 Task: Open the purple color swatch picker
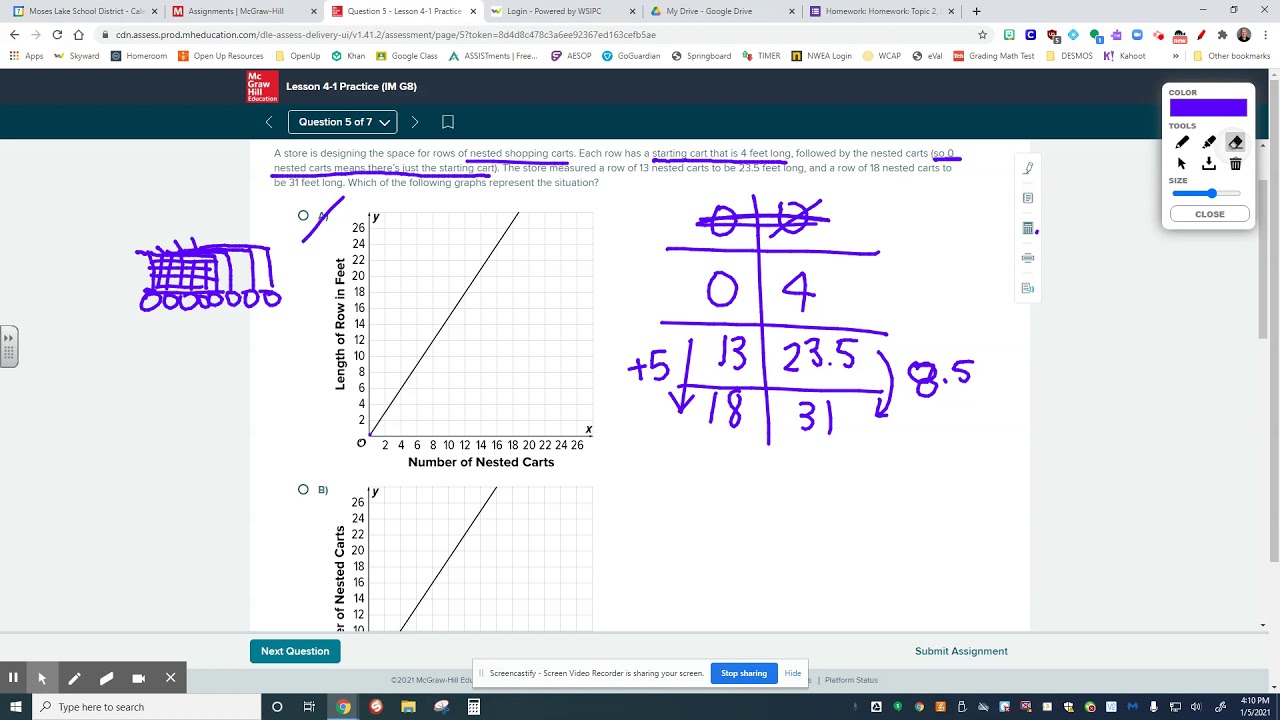pos(1208,108)
